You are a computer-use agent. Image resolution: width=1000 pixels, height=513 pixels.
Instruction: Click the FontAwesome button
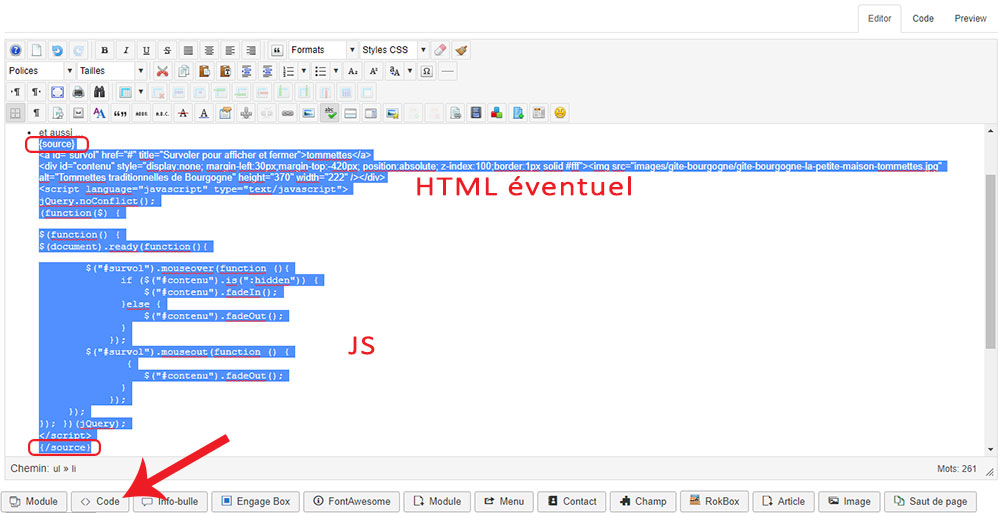(351, 502)
